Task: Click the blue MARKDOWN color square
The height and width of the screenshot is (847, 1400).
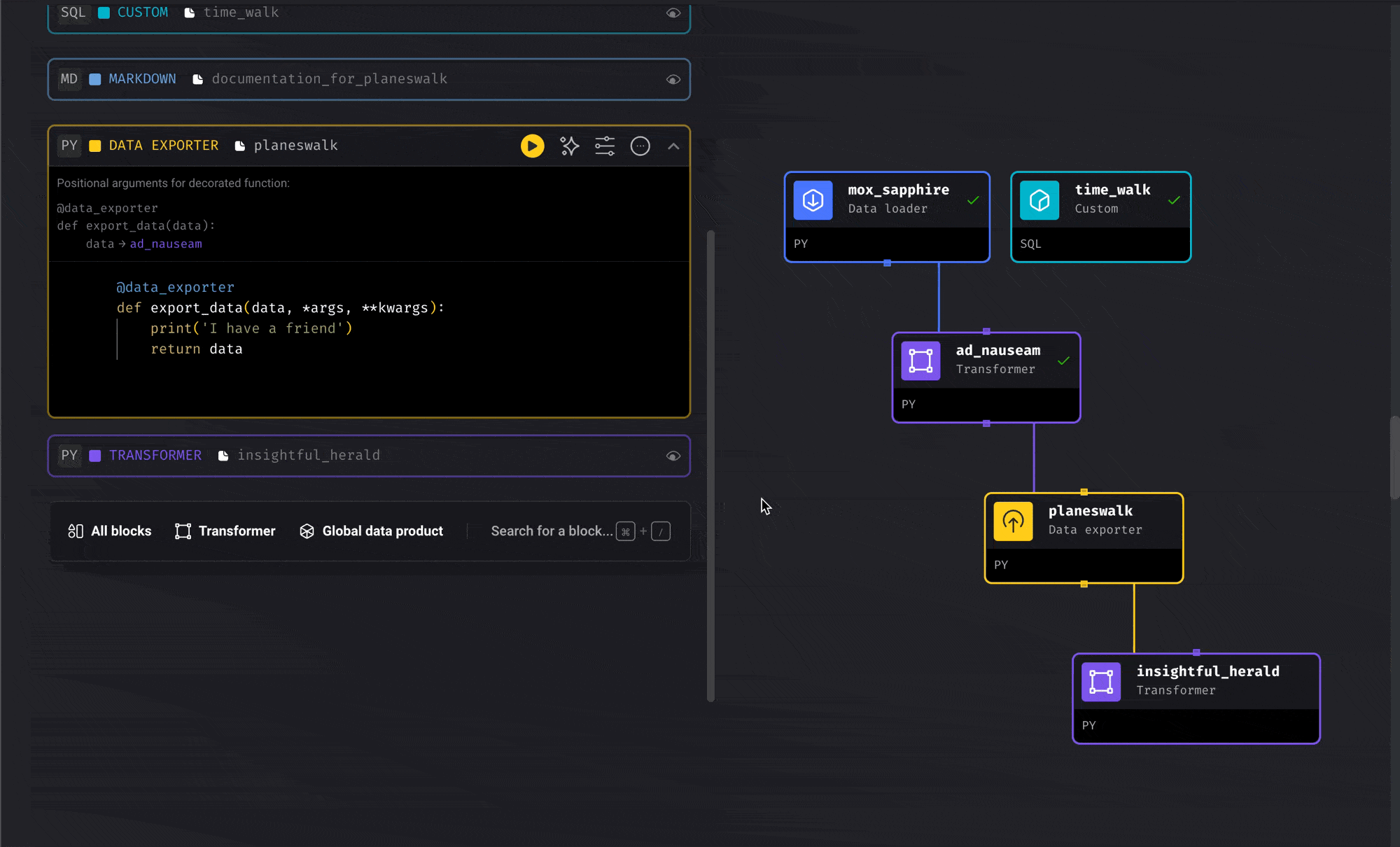Action: 95,79
